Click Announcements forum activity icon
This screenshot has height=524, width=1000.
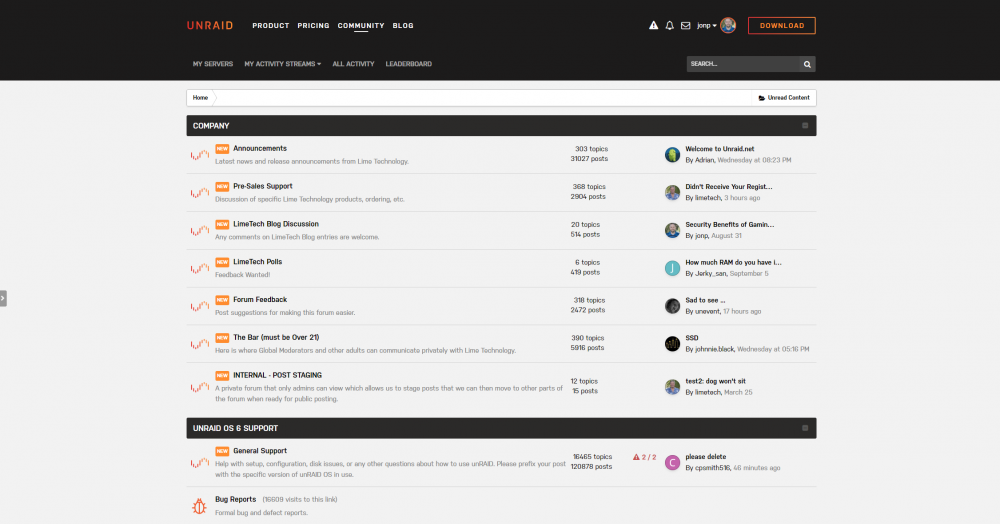click(200, 154)
